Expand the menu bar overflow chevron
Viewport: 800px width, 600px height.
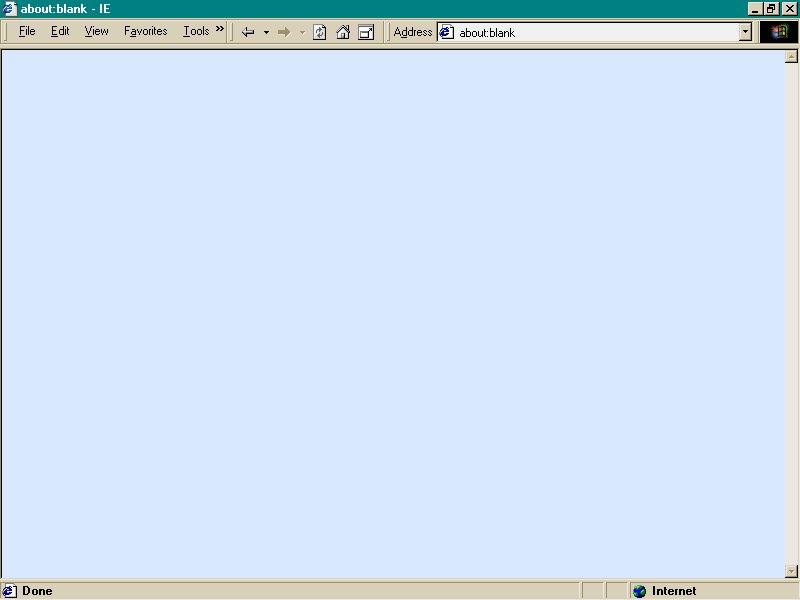[x=219, y=29]
